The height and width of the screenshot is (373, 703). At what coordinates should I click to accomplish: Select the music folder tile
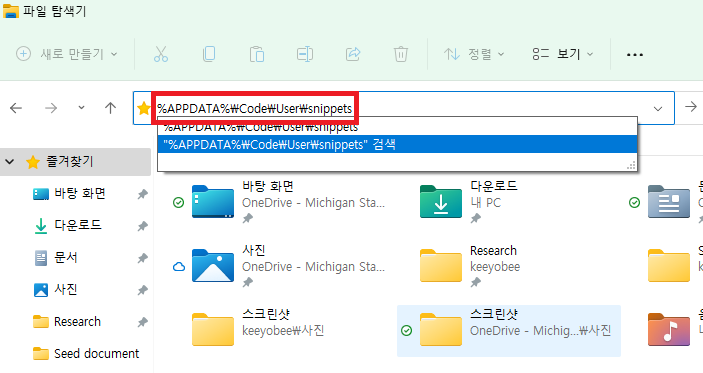[x=668, y=330]
